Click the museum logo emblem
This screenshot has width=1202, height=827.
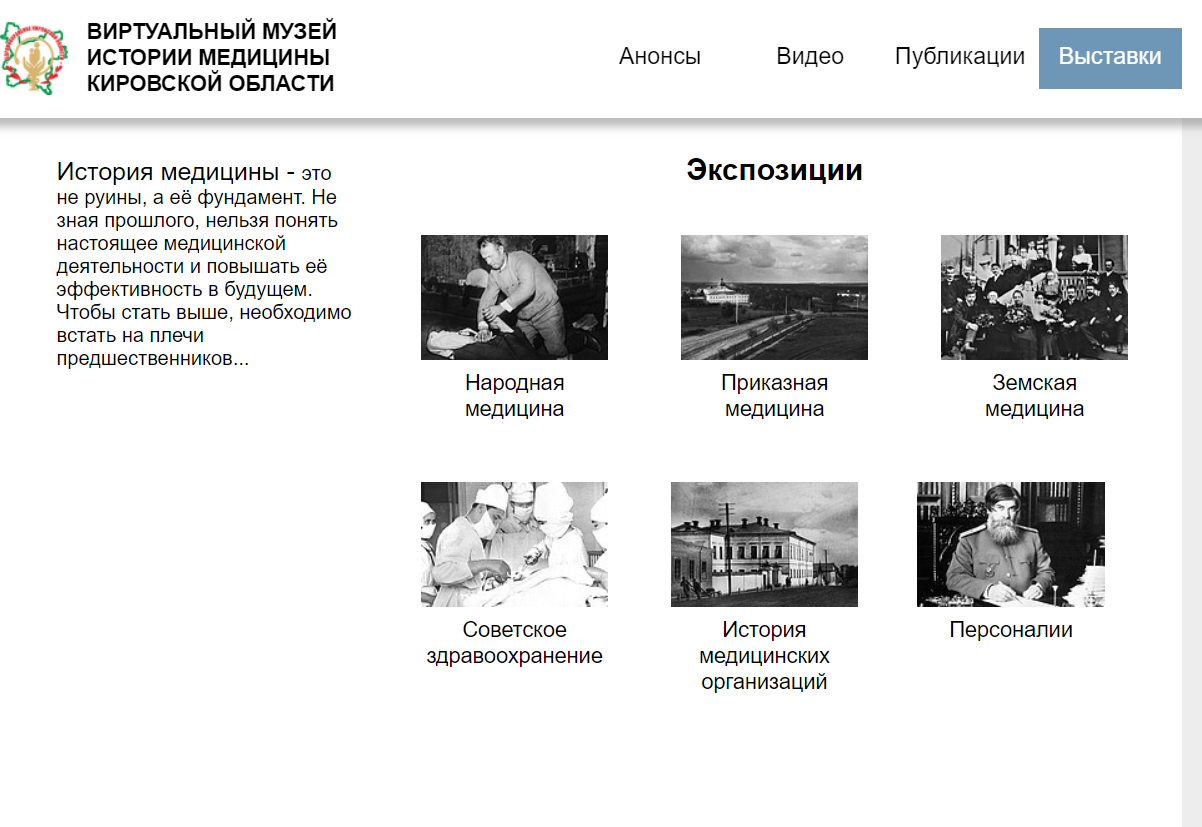pos(36,58)
